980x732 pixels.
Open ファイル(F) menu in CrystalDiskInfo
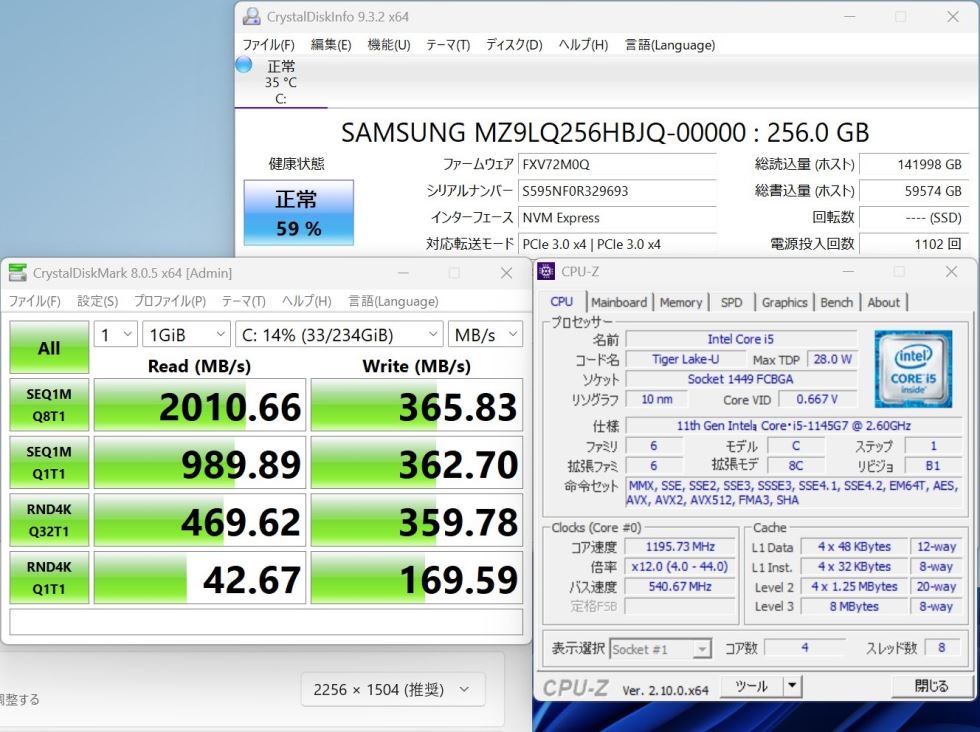[x=268, y=45]
